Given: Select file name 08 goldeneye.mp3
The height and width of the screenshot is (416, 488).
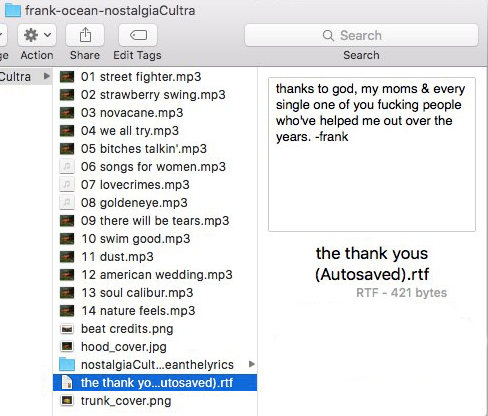Looking at the screenshot, I should pyautogui.click(x=134, y=203).
